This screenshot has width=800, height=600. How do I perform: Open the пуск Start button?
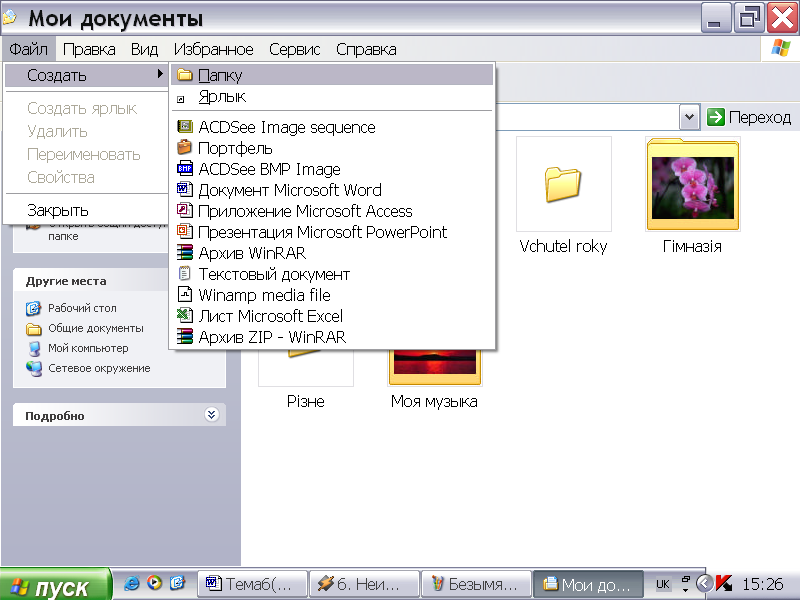pos(55,585)
